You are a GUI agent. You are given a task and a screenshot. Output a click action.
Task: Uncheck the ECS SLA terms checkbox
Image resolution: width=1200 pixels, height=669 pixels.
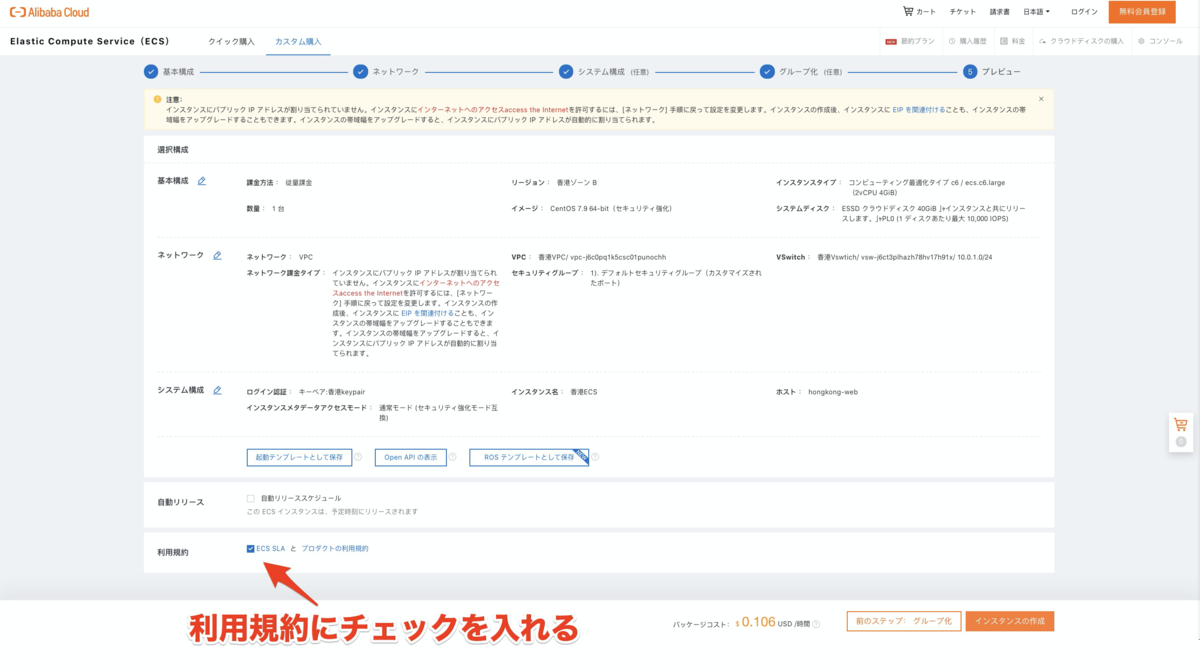click(251, 548)
